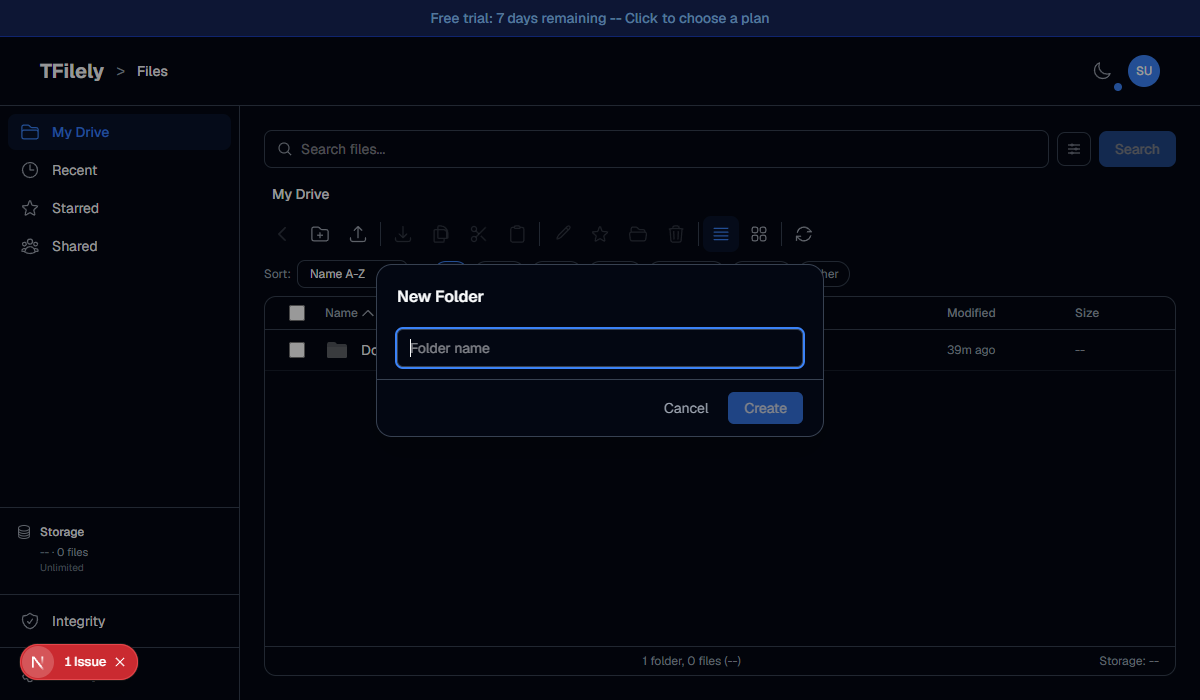Open Shared in sidebar
The width and height of the screenshot is (1200, 700).
[x=119, y=246]
